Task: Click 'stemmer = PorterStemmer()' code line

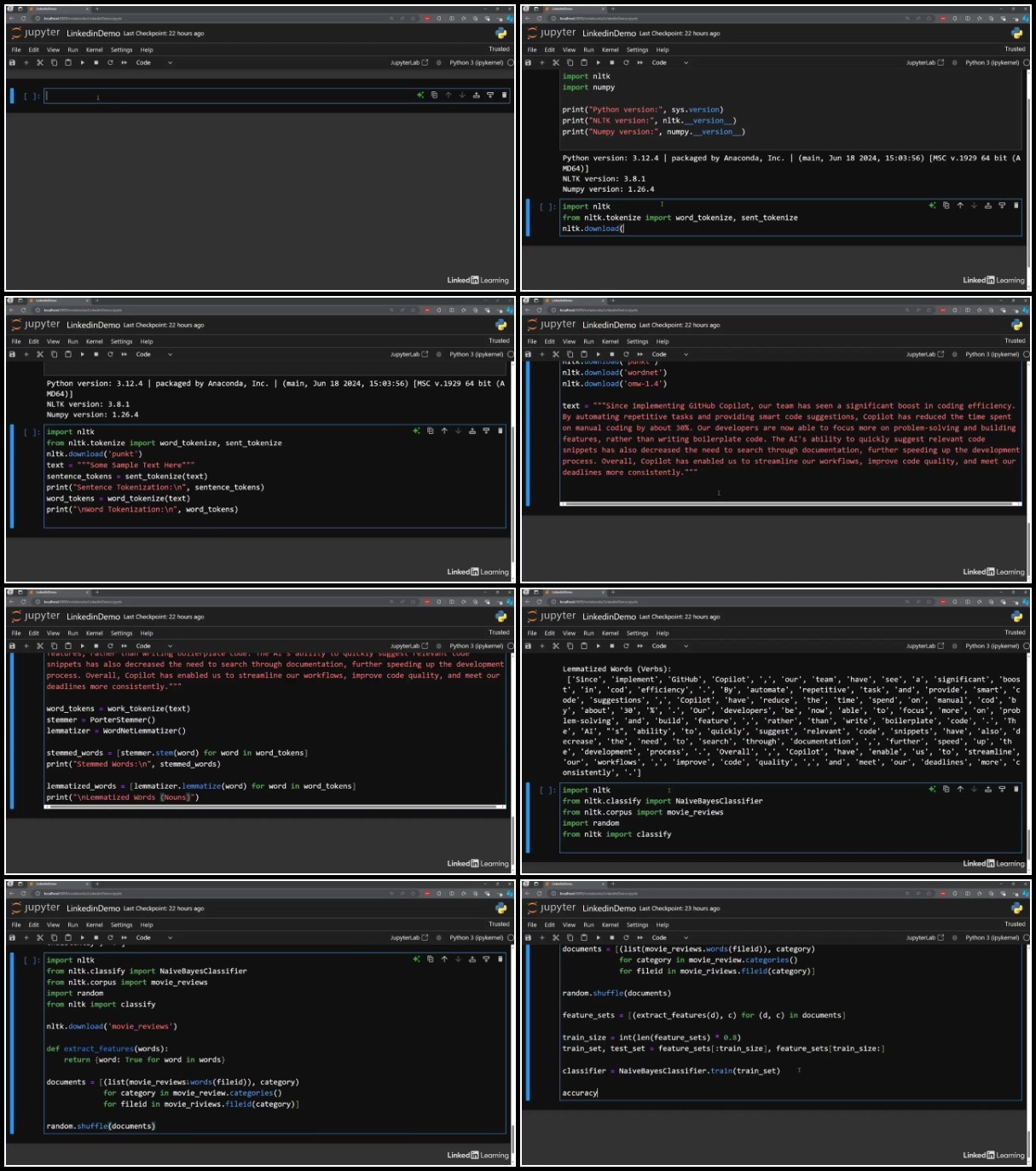Action: tap(101, 720)
